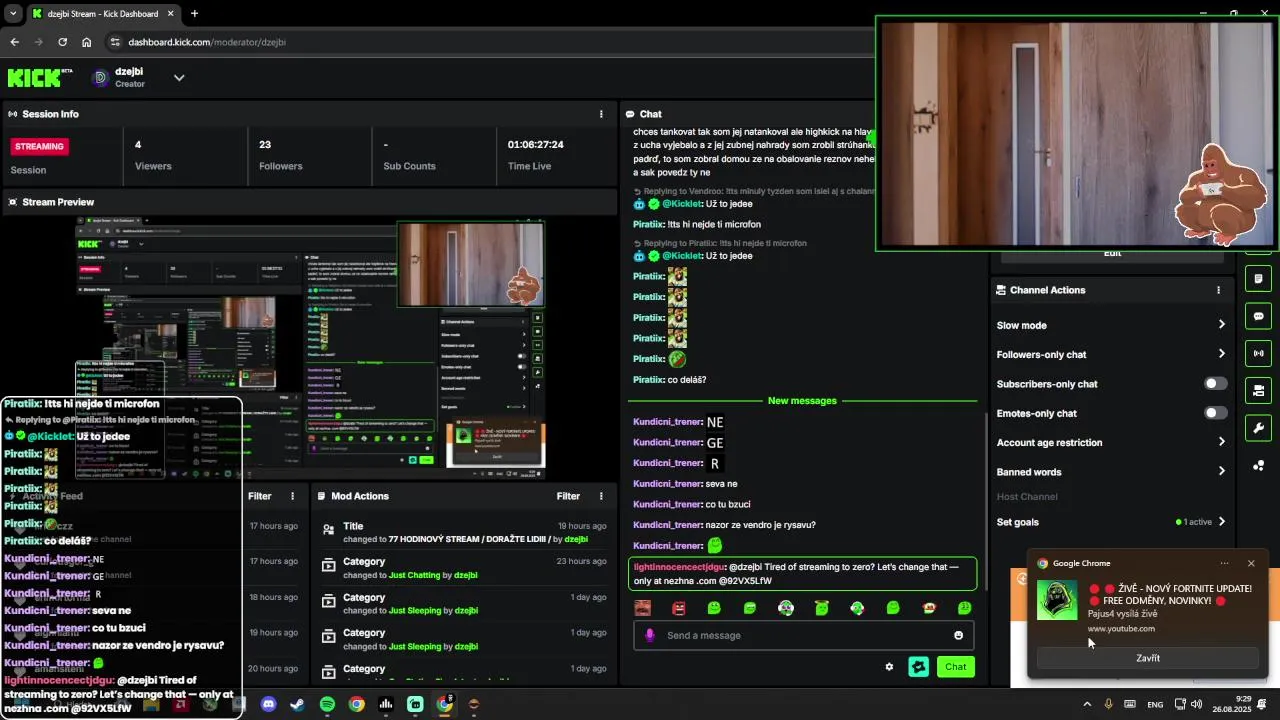
Task: Click the FORTNITE UPDATE notification thumbnail
Action: pyautogui.click(x=1057, y=601)
